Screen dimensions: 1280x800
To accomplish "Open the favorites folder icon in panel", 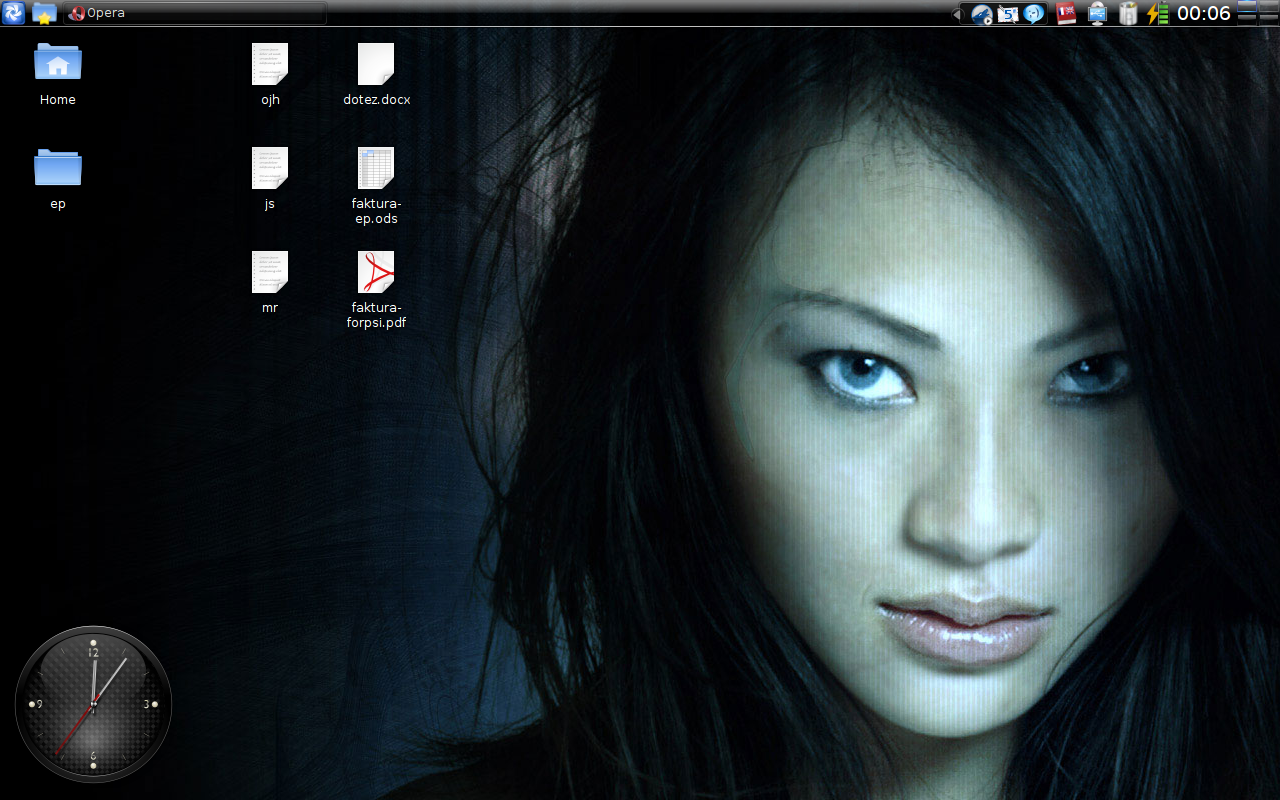I will tap(44, 13).
